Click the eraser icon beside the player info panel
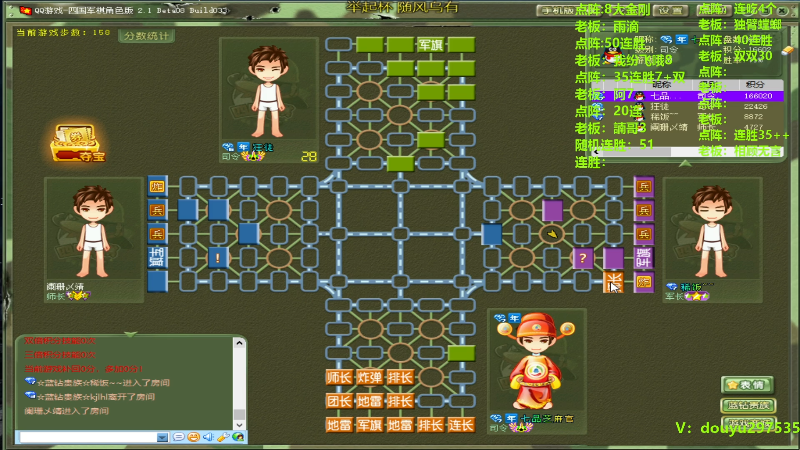The image size is (800, 450). click(787, 50)
